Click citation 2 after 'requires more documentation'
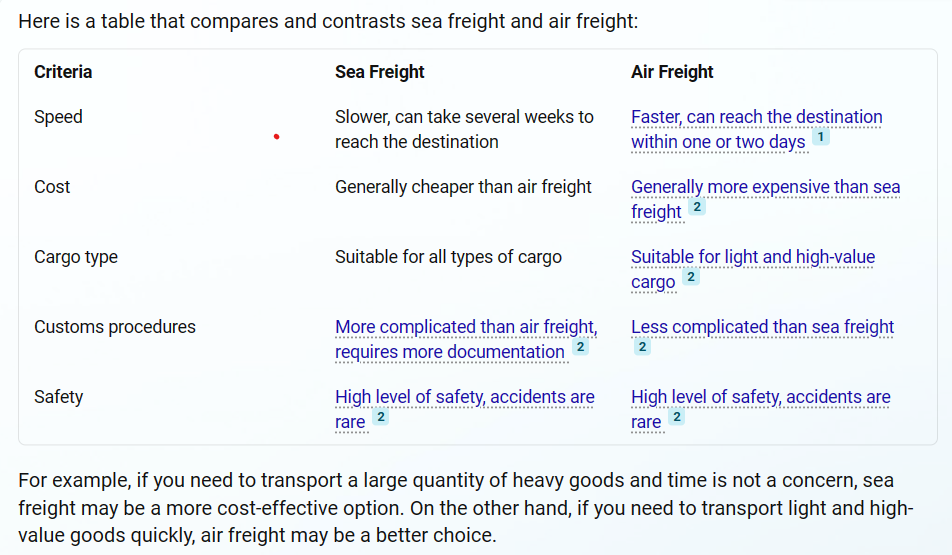The image size is (952, 555). click(580, 348)
